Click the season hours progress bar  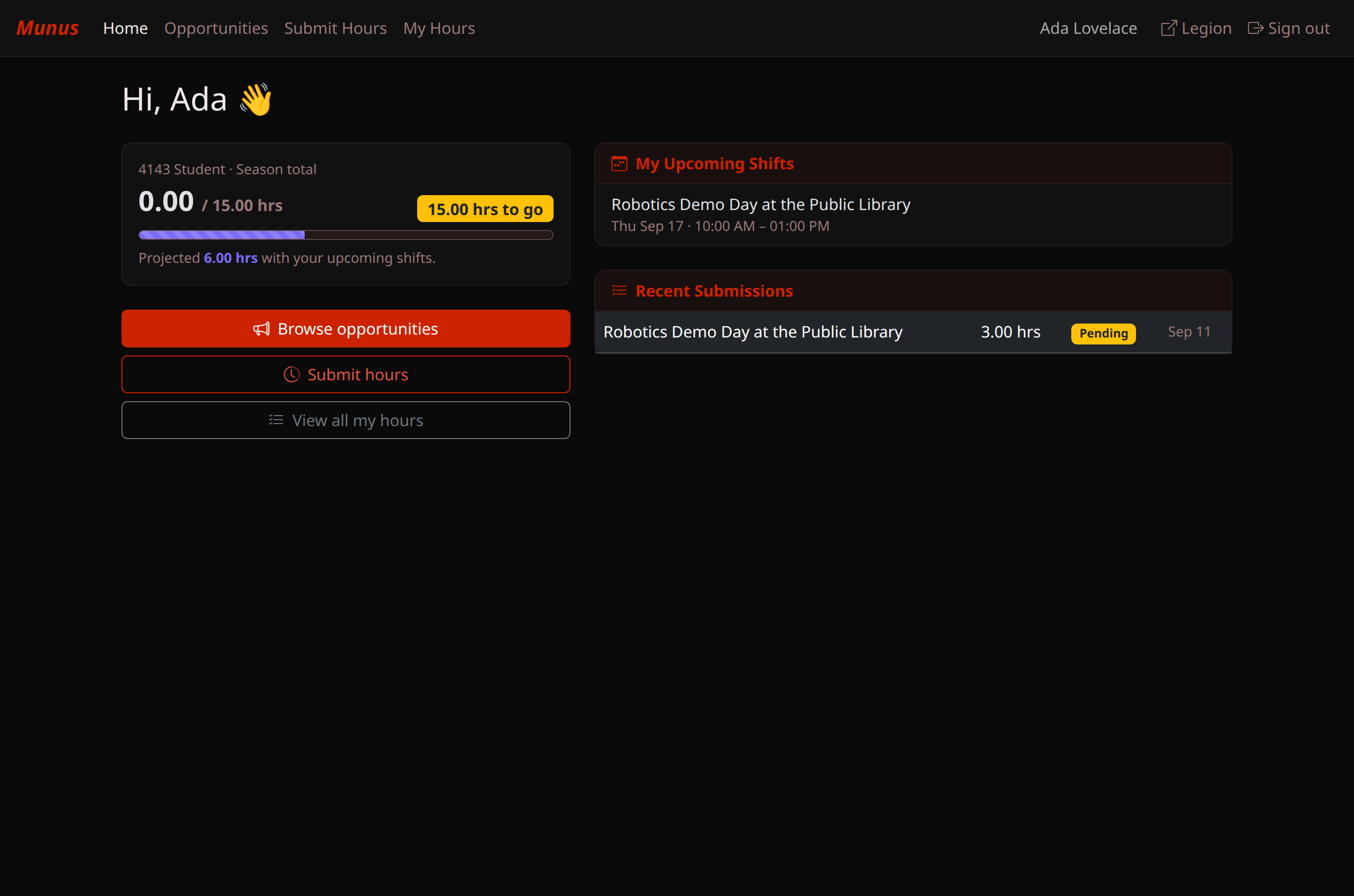[x=345, y=235]
